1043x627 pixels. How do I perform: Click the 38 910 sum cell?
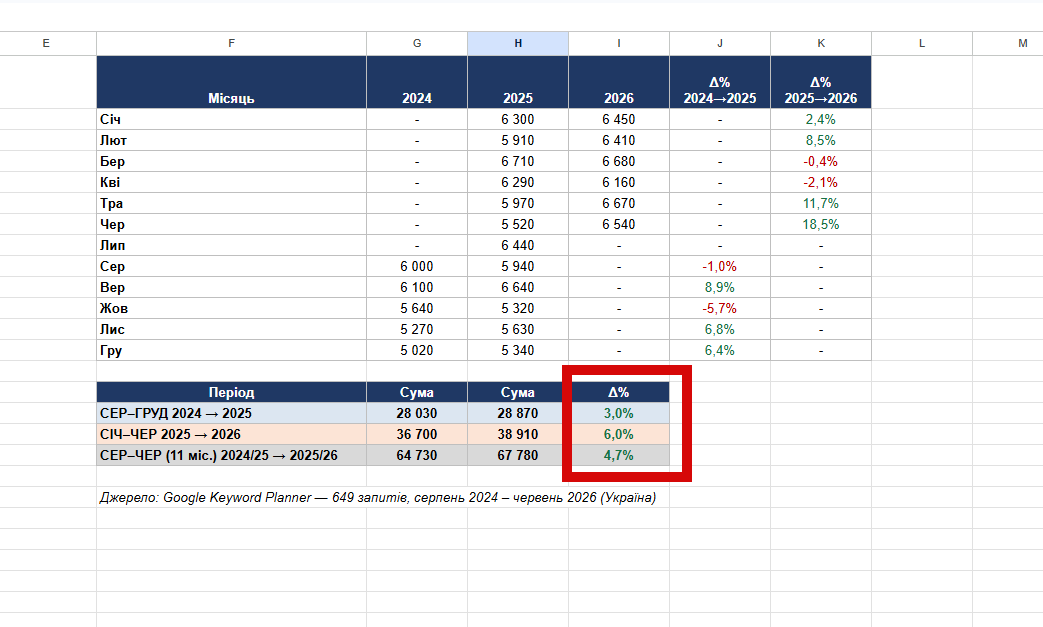(x=518, y=434)
